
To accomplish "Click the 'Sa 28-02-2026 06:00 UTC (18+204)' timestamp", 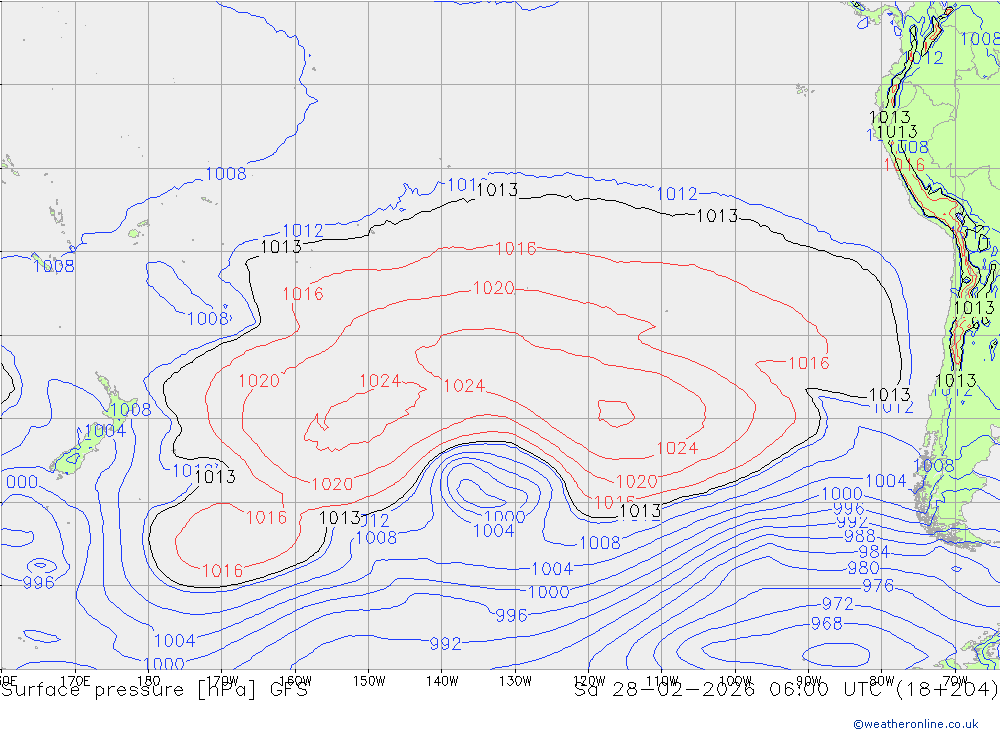I will [x=786, y=690].
